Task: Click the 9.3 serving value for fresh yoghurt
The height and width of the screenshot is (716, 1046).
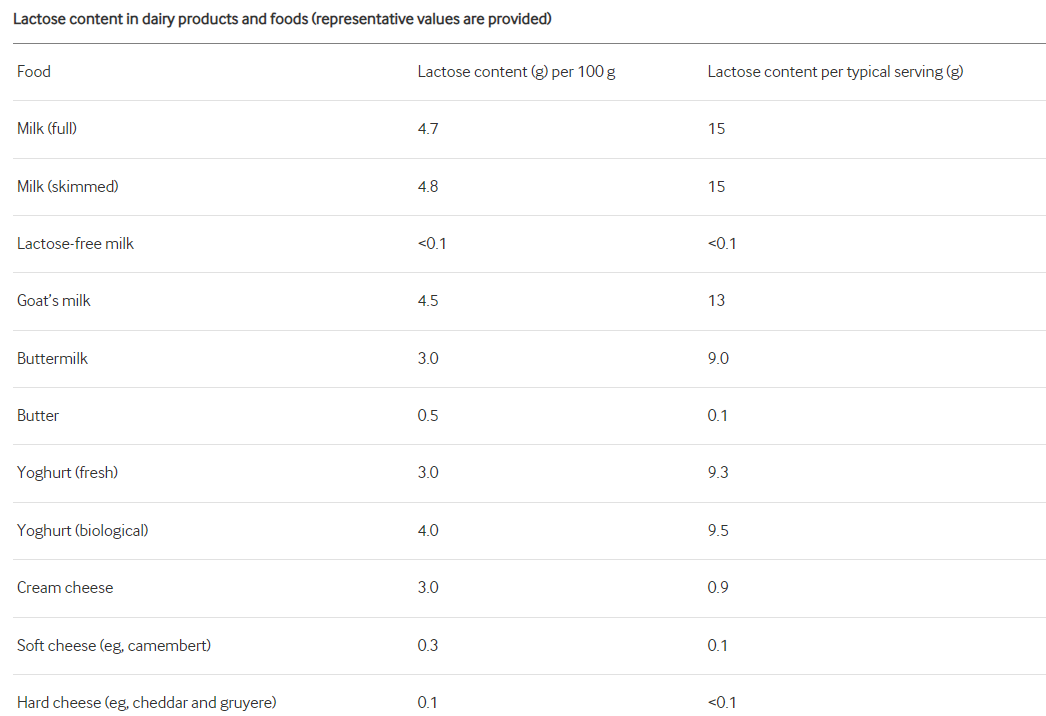Action: point(718,472)
